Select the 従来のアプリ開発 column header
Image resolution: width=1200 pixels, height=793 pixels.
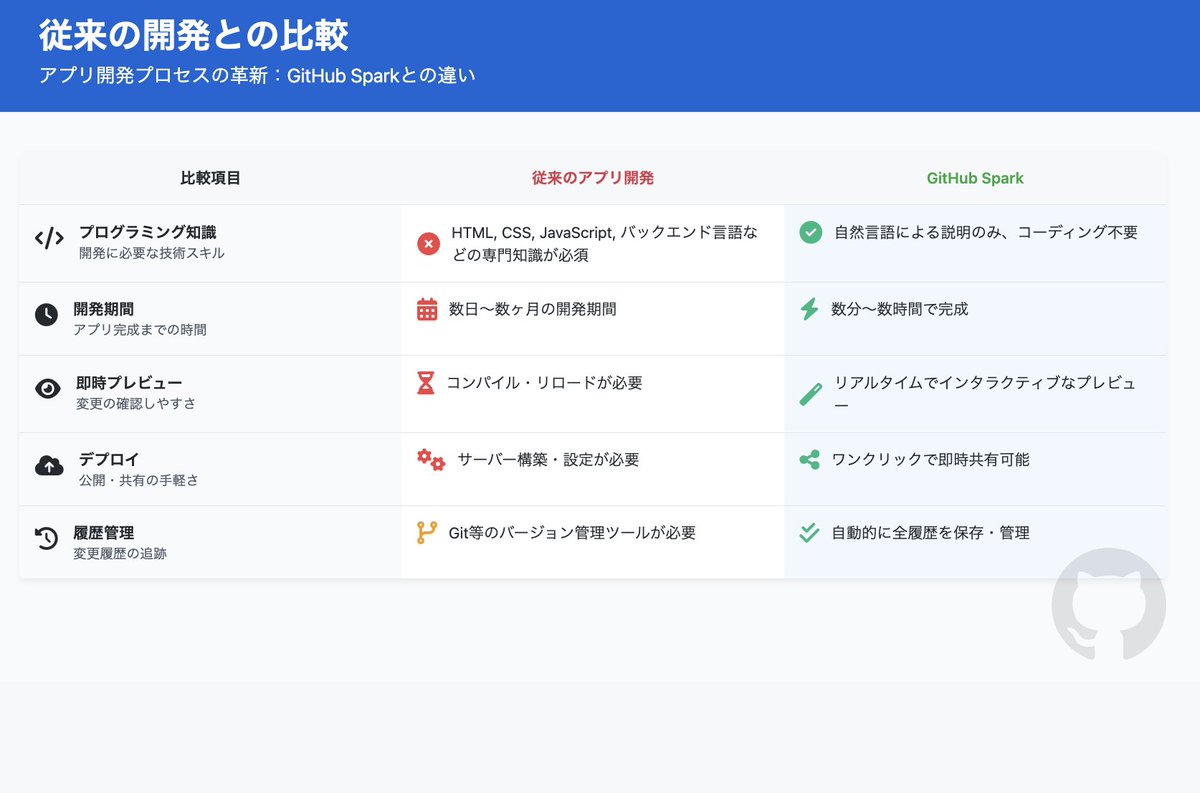[593, 178]
